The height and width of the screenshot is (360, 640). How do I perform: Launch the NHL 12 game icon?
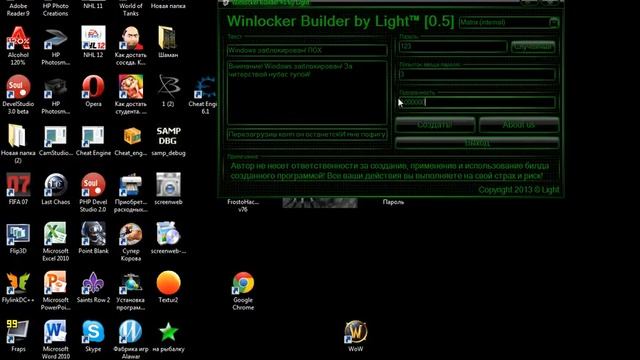coord(93,39)
